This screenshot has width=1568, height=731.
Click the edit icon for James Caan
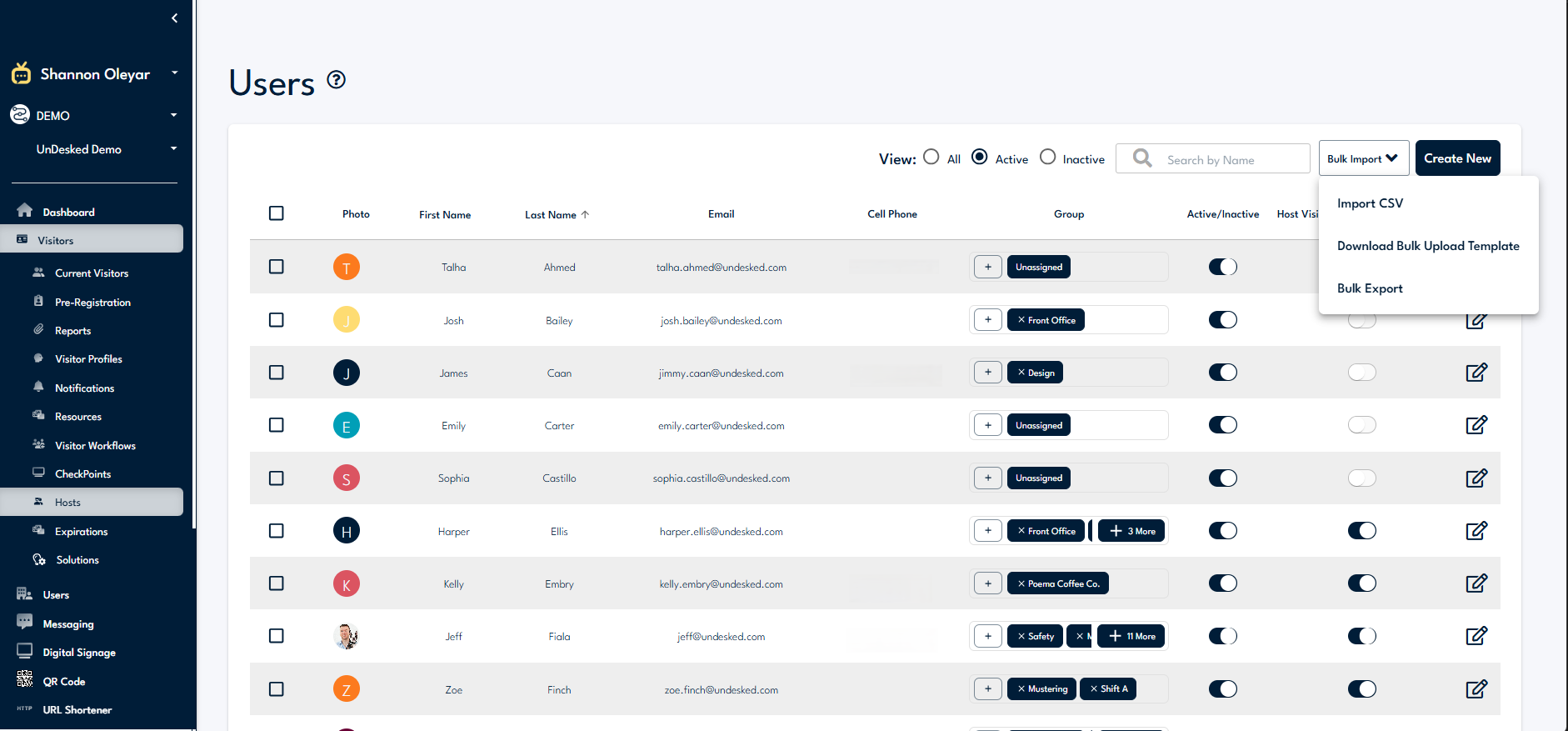[x=1476, y=373]
